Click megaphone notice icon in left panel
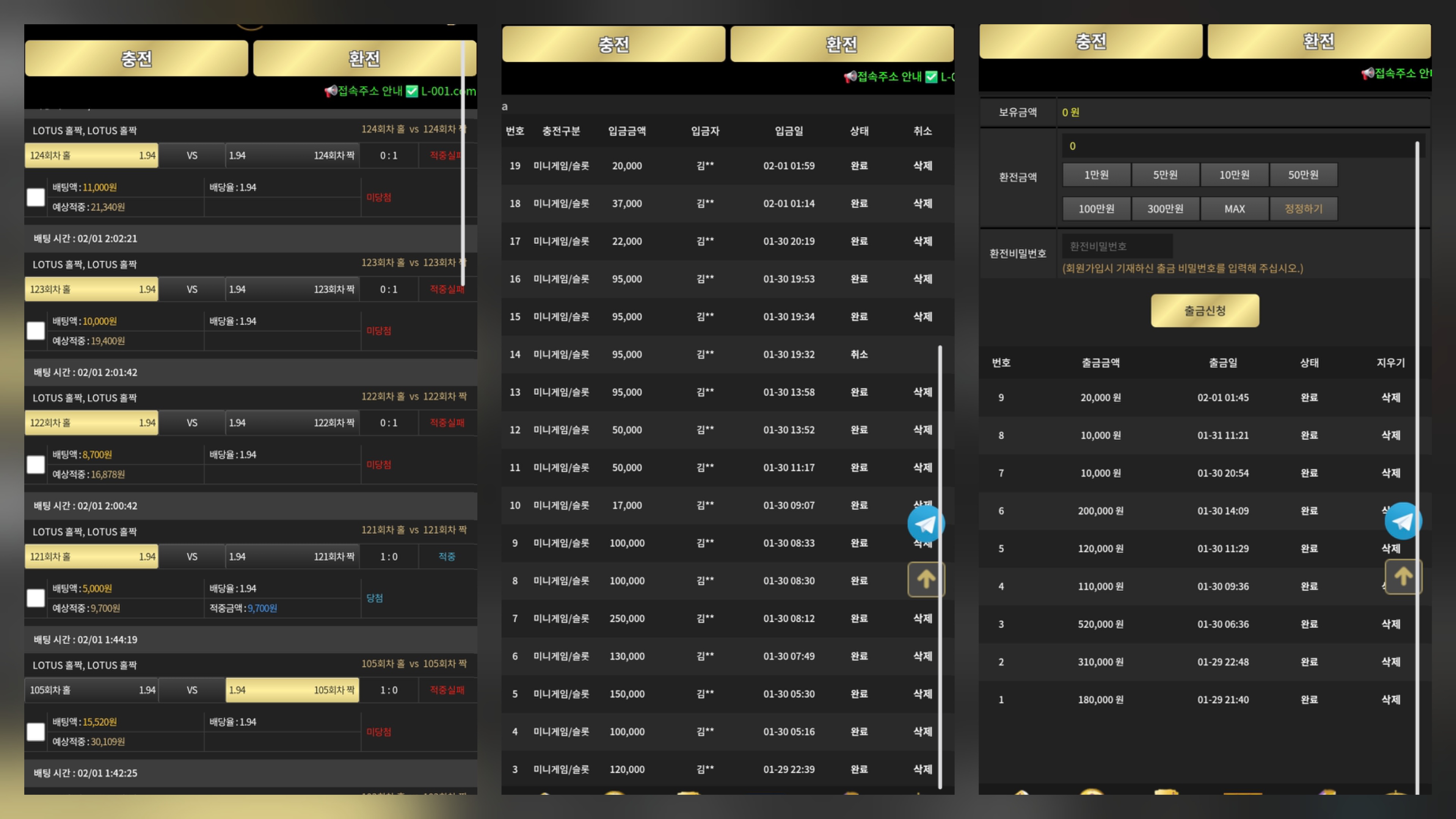The image size is (1456, 819). tap(331, 91)
